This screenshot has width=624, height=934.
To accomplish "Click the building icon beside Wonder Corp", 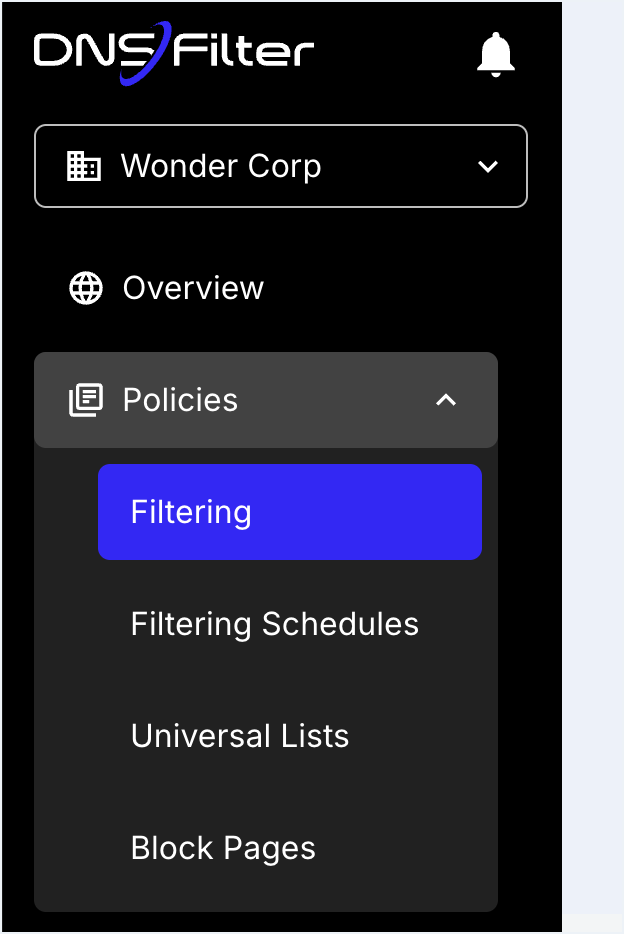I will [84, 166].
